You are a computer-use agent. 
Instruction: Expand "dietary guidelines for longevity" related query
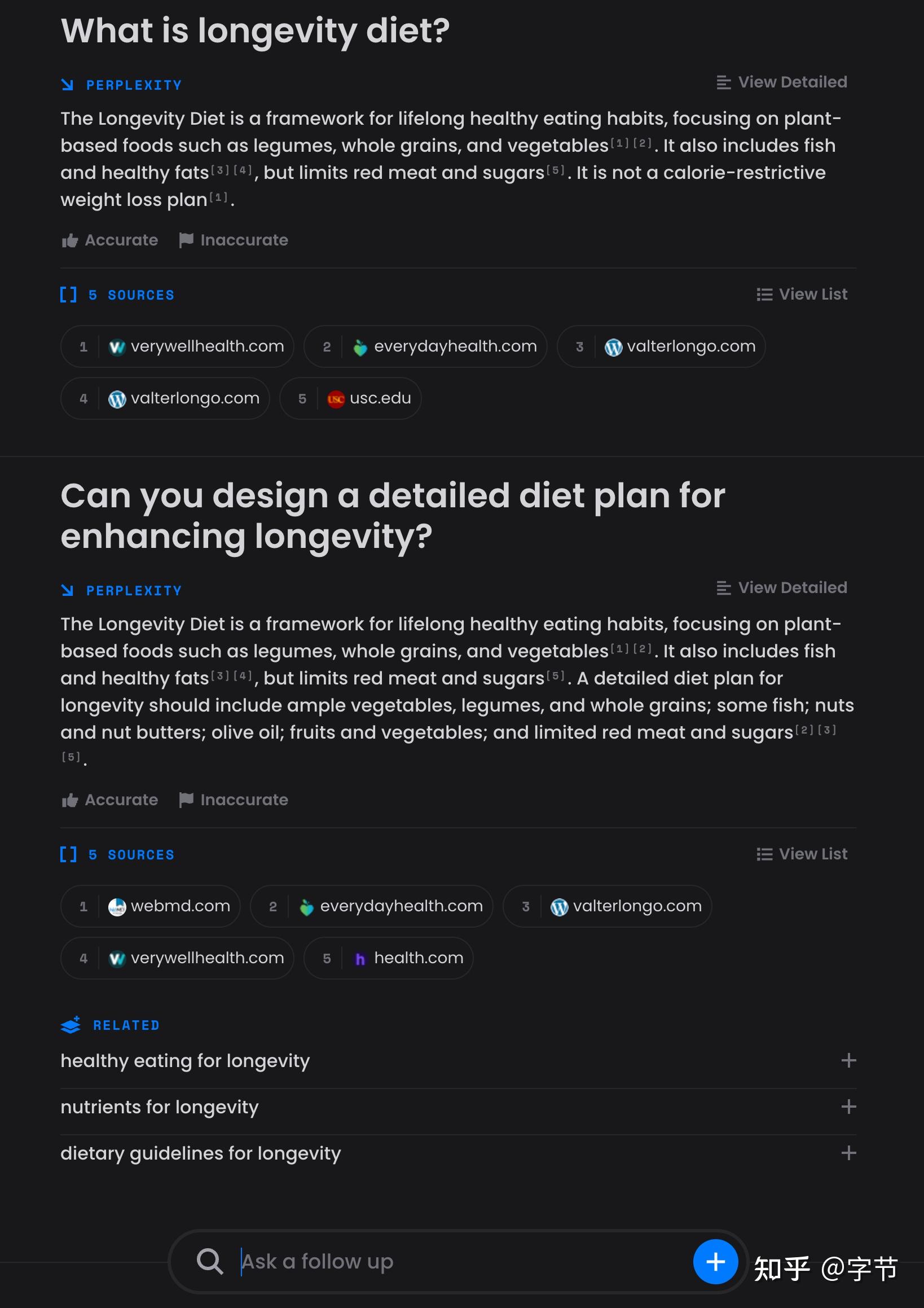848,1153
